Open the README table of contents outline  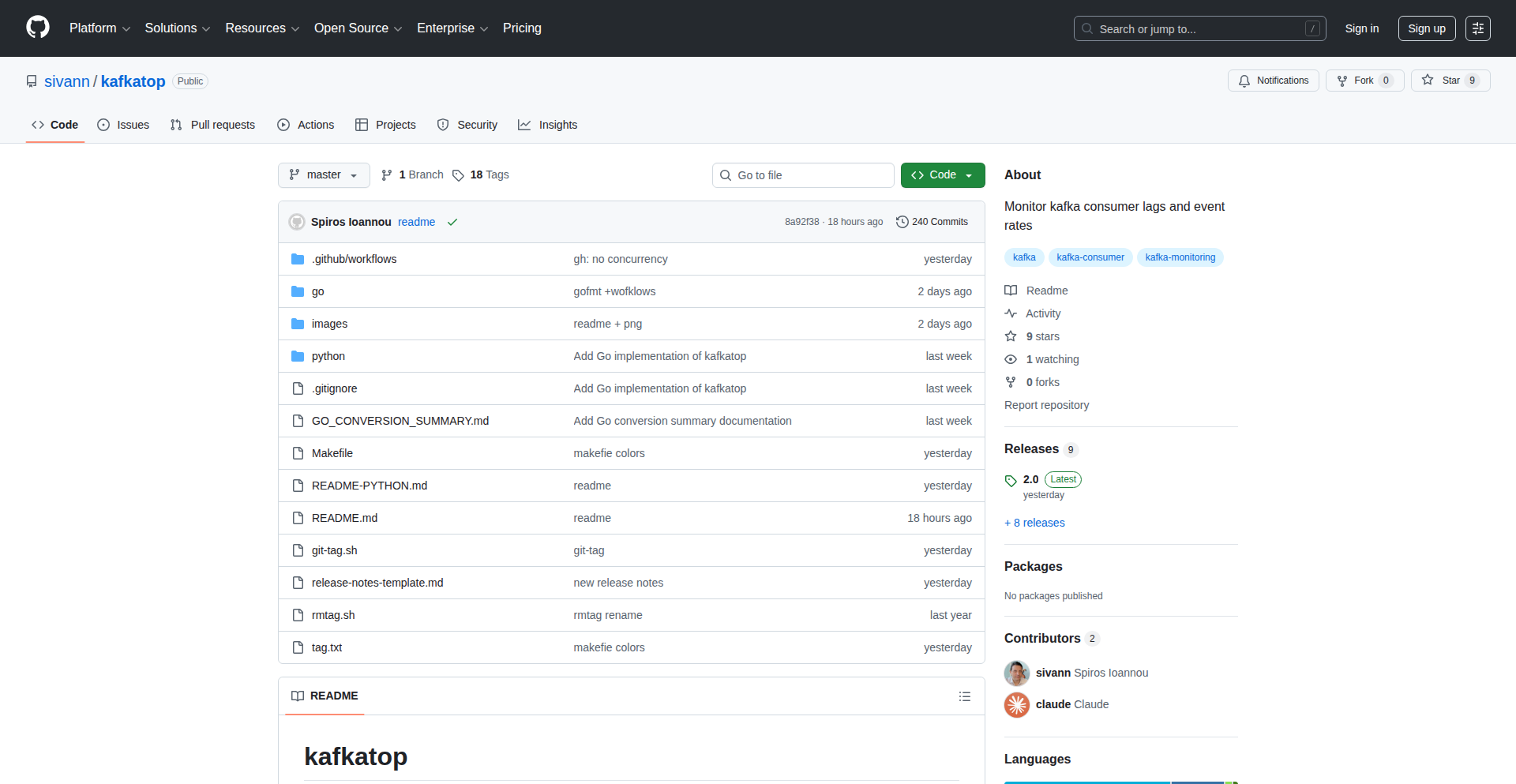coord(964,696)
